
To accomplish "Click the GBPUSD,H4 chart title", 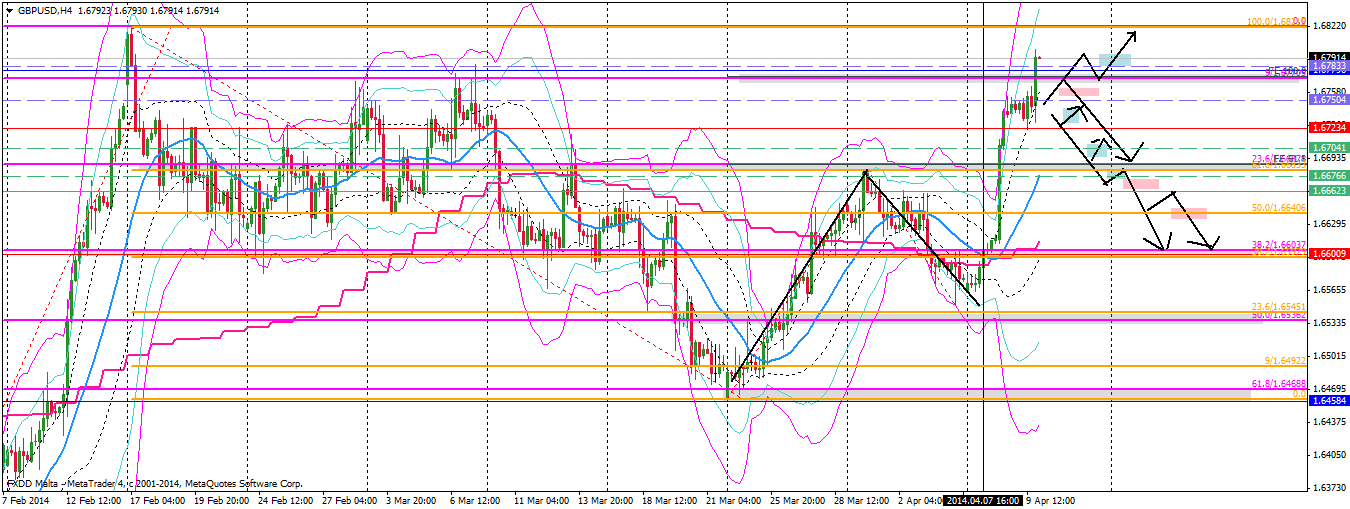I will [x=47, y=10].
